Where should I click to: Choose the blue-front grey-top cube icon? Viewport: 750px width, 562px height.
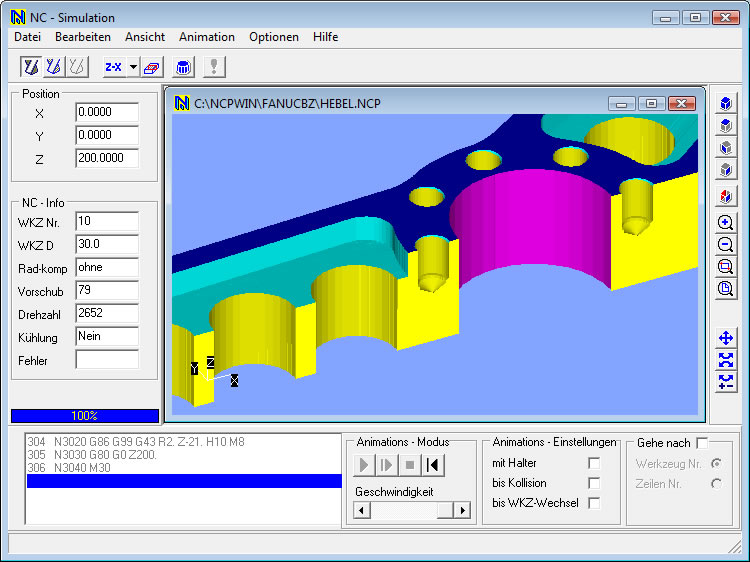726,169
